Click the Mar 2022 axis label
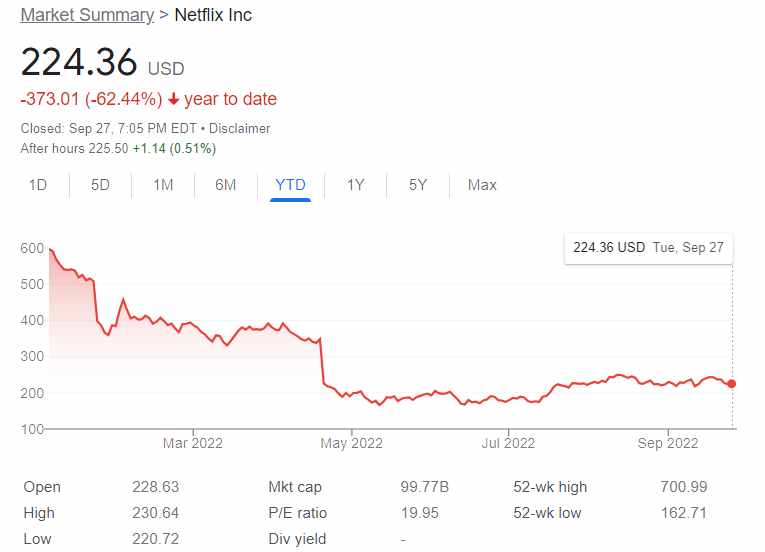The height and width of the screenshot is (552, 765). point(193,443)
